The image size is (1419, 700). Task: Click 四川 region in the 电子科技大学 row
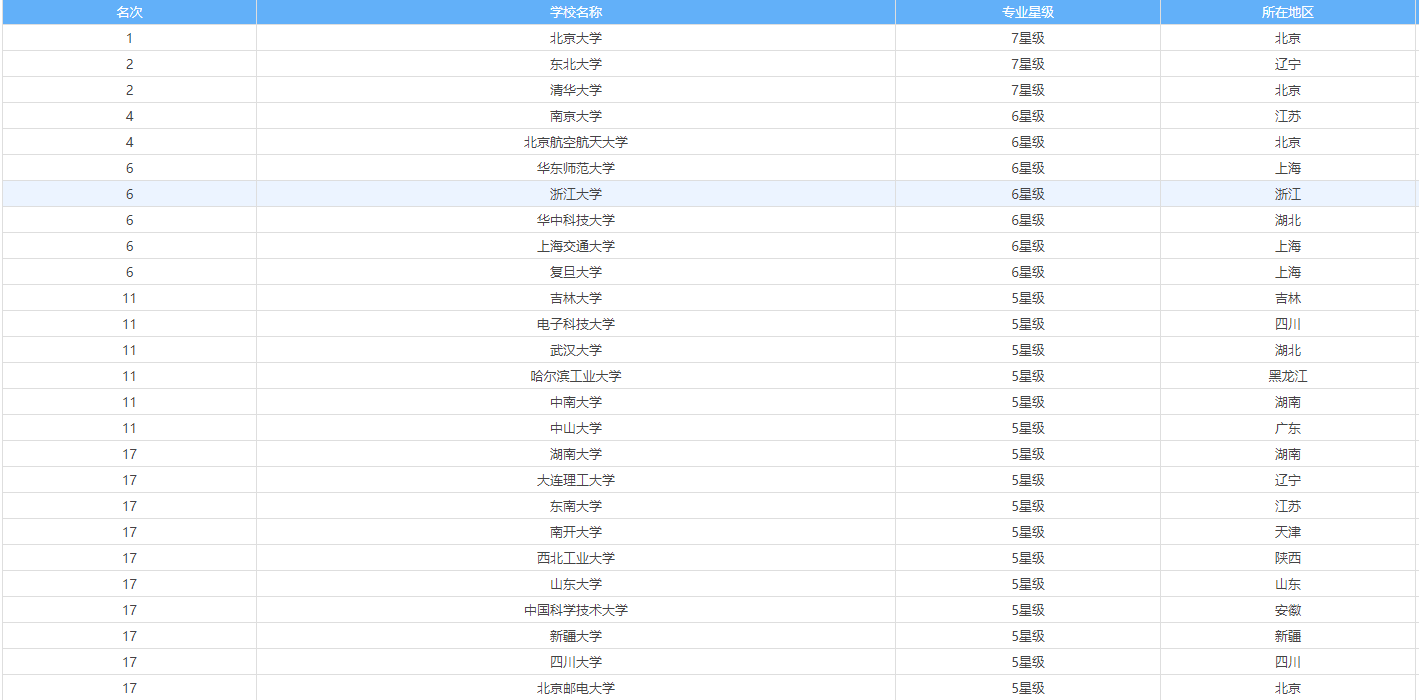tap(1288, 324)
